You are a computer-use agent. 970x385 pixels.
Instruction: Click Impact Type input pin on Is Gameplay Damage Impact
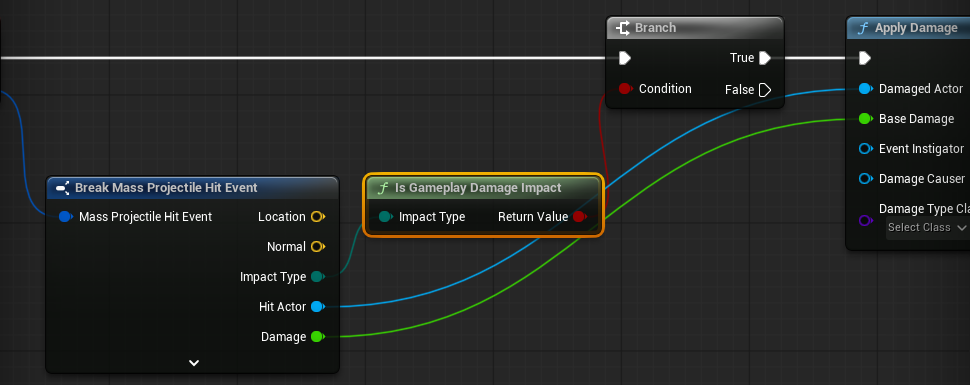click(386, 217)
